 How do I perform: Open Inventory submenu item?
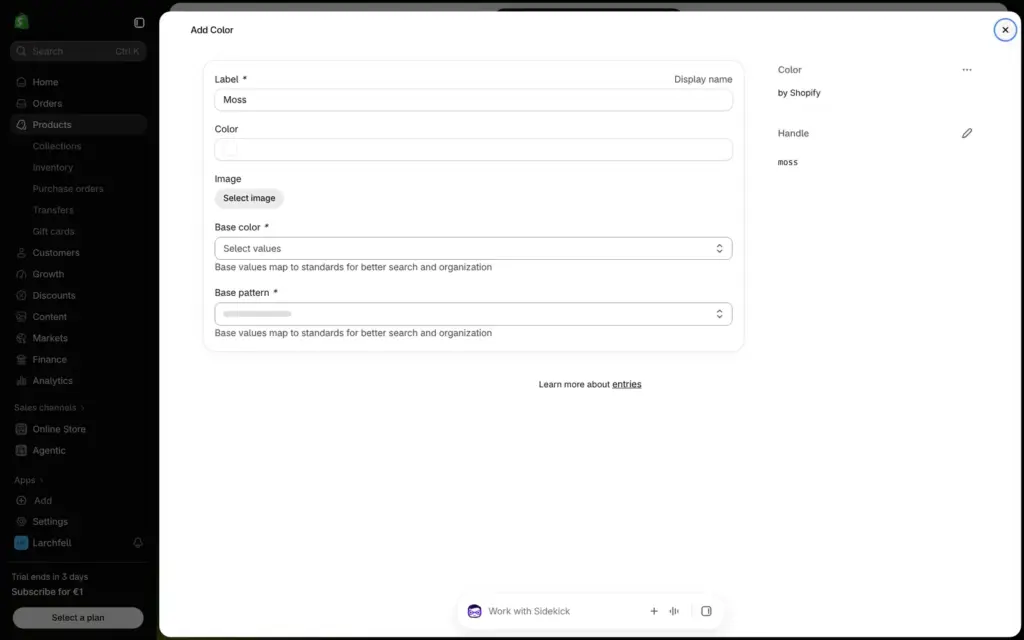tap(53, 167)
